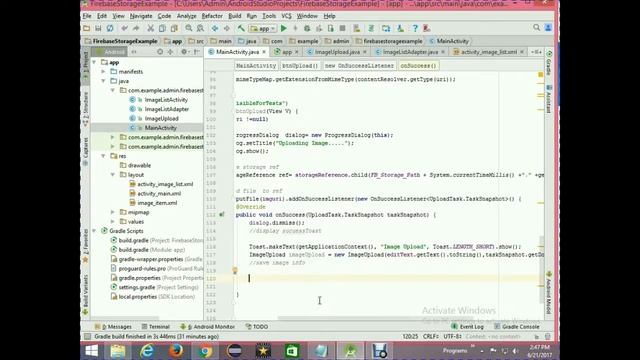Click the Cut scissors icon
The image size is (640, 360).
pyautogui.click(x=151, y=28)
